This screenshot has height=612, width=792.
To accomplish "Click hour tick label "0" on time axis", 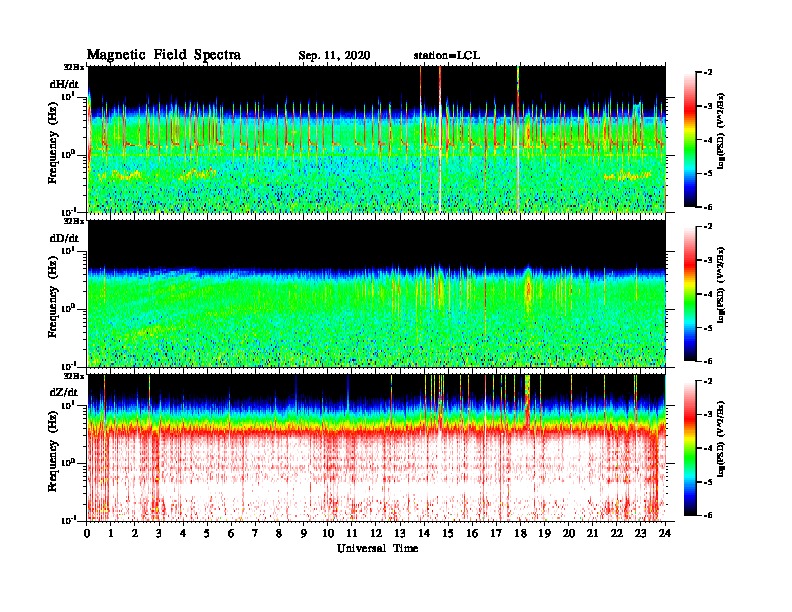I will pos(87,533).
